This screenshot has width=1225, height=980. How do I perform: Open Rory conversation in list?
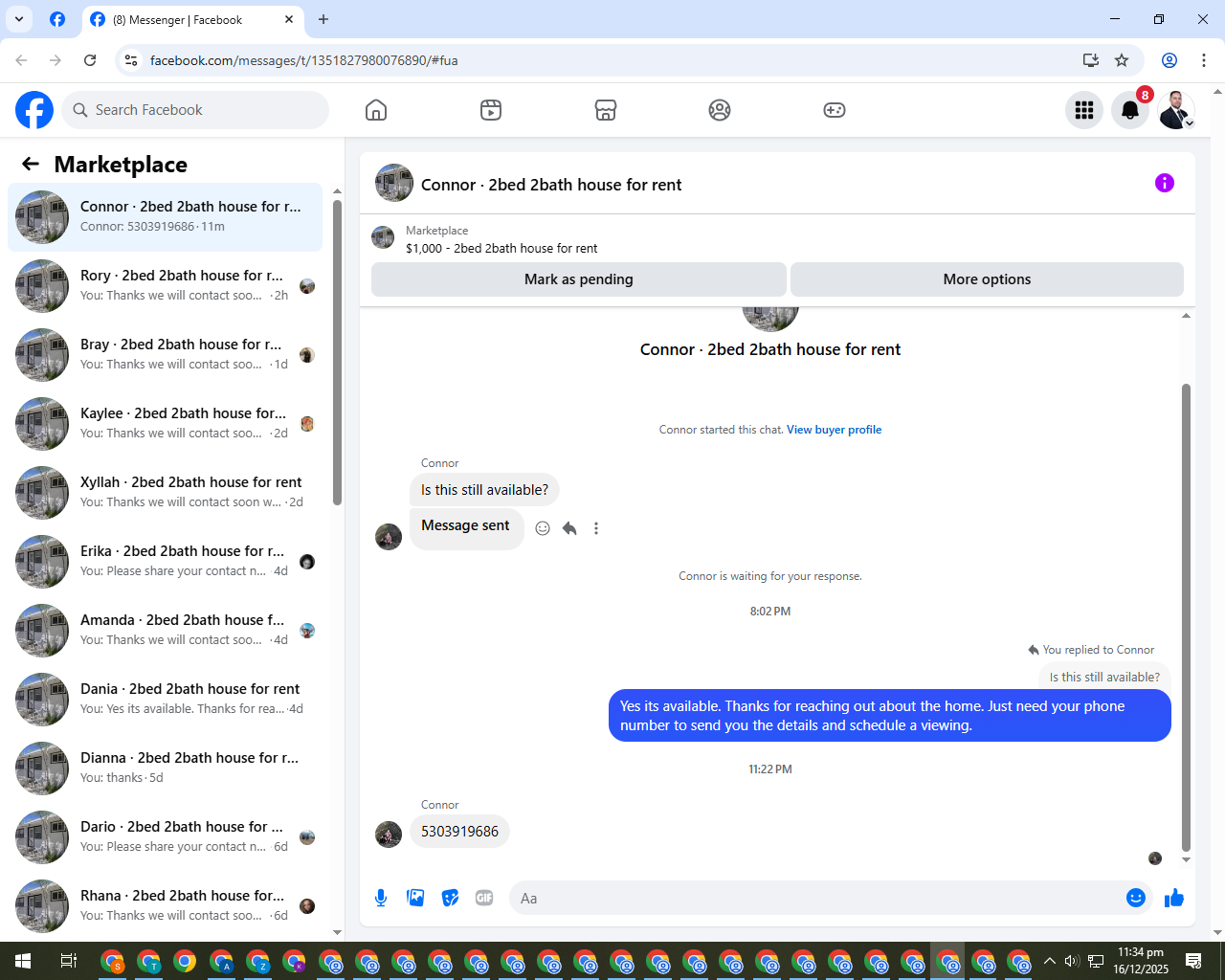point(165,286)
